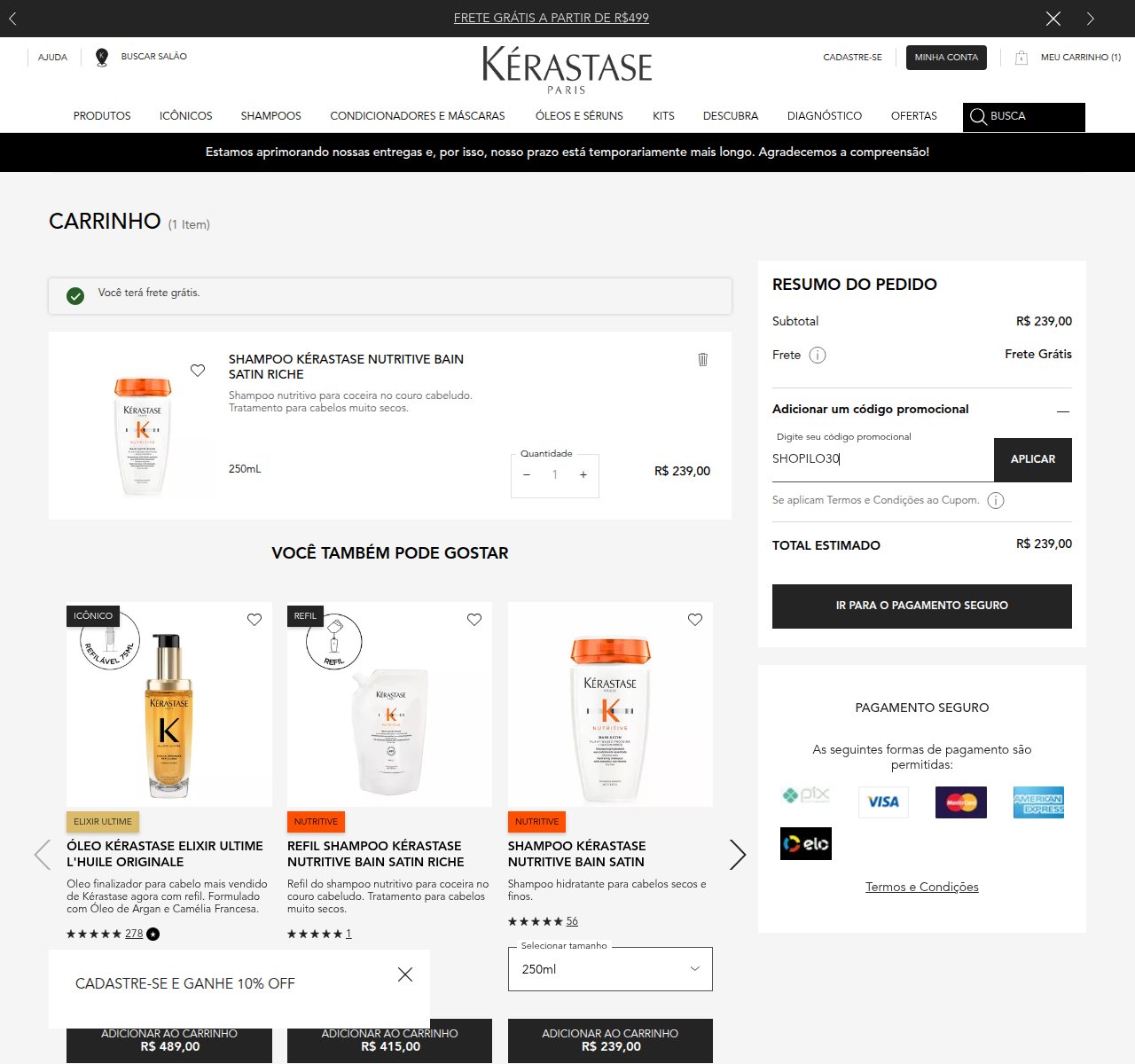Remove cart item with trash icon

click(x=703, y=359)
